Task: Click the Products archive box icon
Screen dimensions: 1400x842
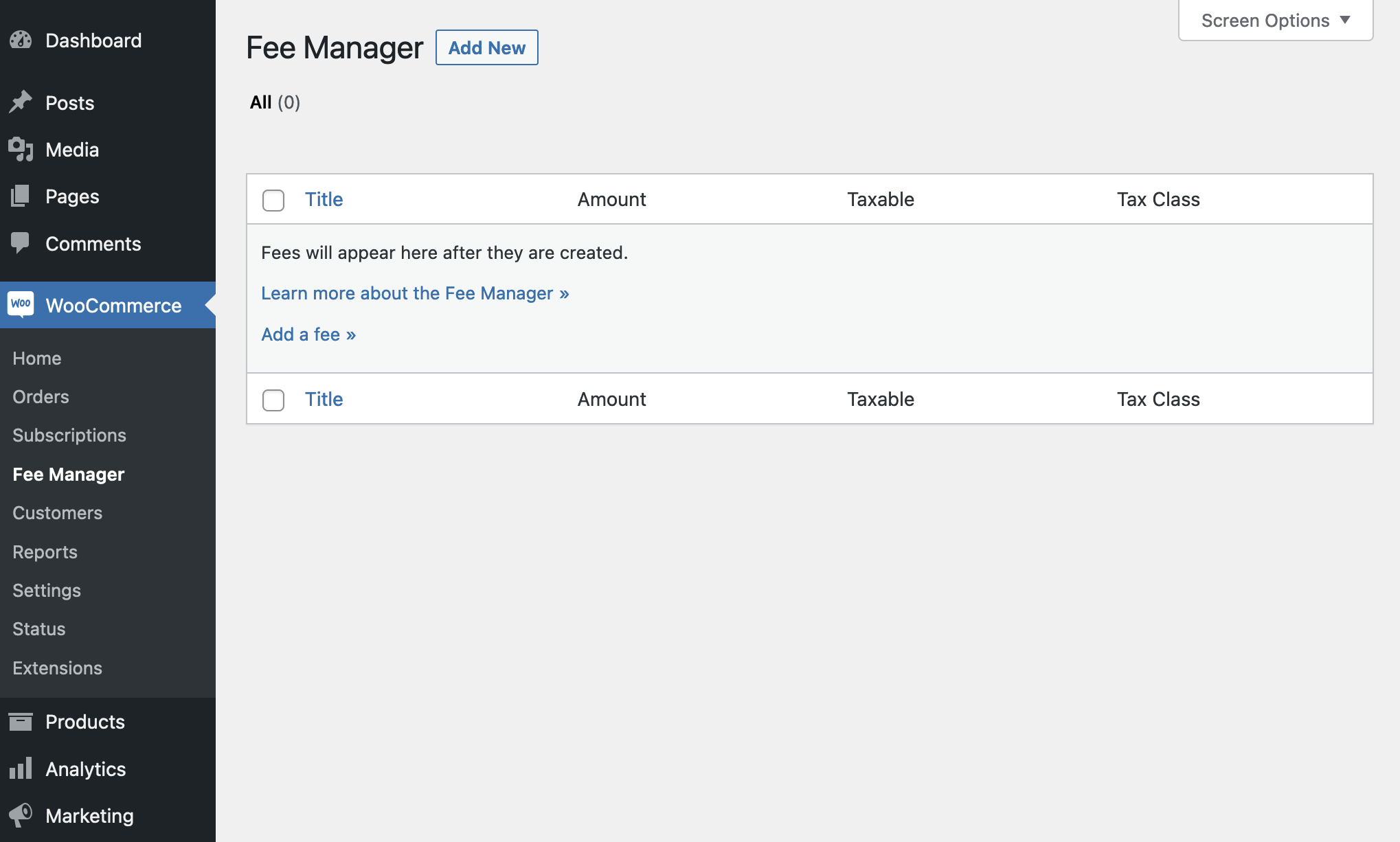Action: 21,721
